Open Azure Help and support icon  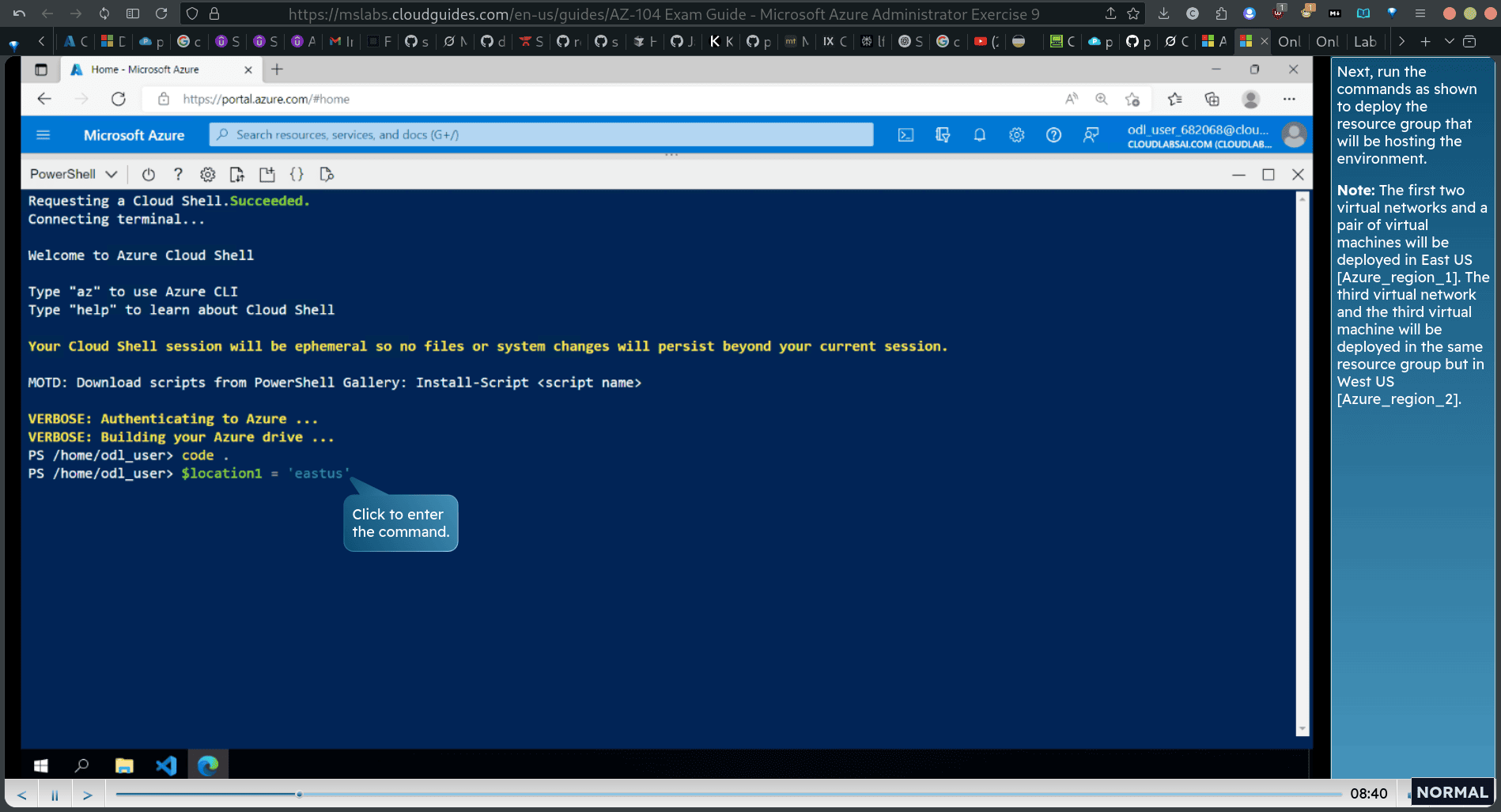tap(1053, 135)
